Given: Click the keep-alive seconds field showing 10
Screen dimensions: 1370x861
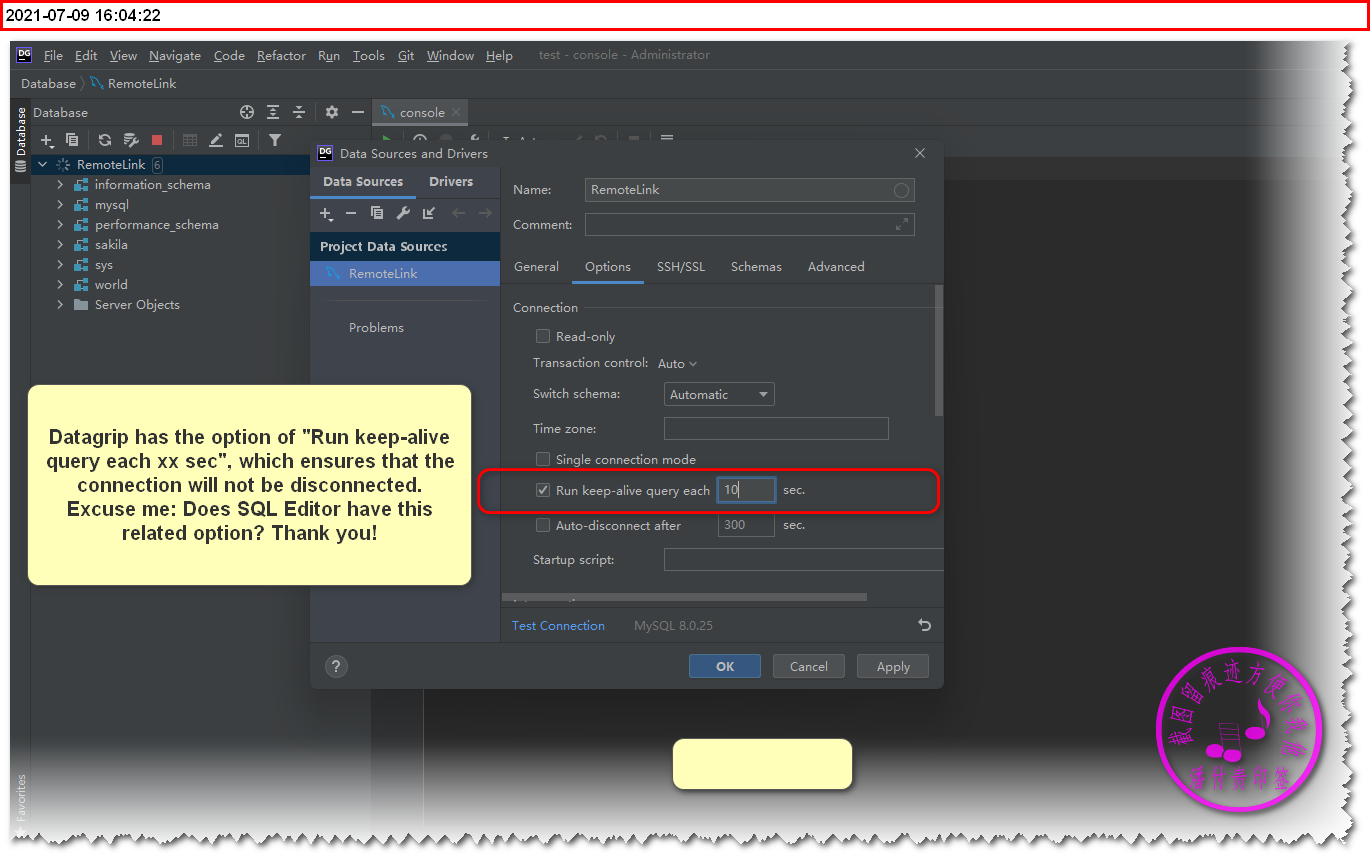Looking at the screenshot, I should coord(746,490).
